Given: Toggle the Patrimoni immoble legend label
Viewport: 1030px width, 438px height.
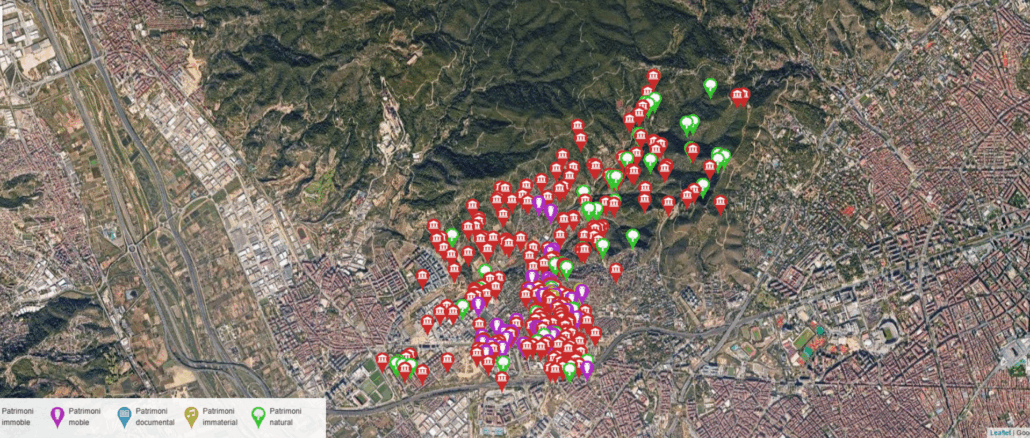Looking at the screenshot, I should coord(17,417).
